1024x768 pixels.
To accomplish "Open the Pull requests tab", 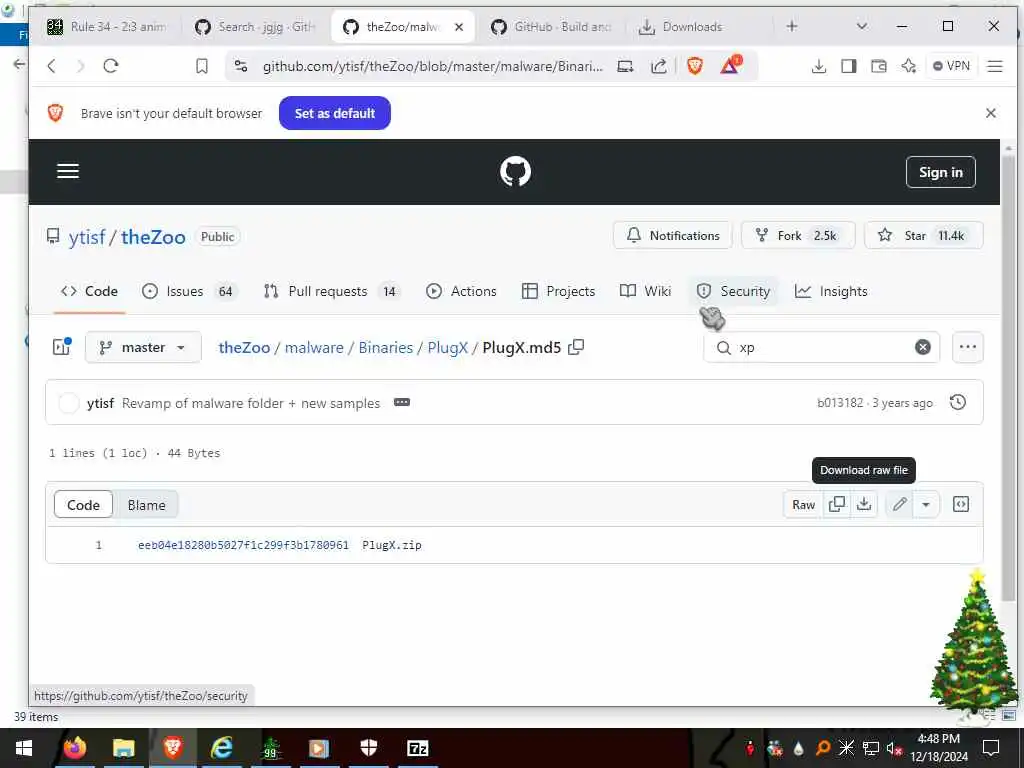I will click(x=332, y=291).
